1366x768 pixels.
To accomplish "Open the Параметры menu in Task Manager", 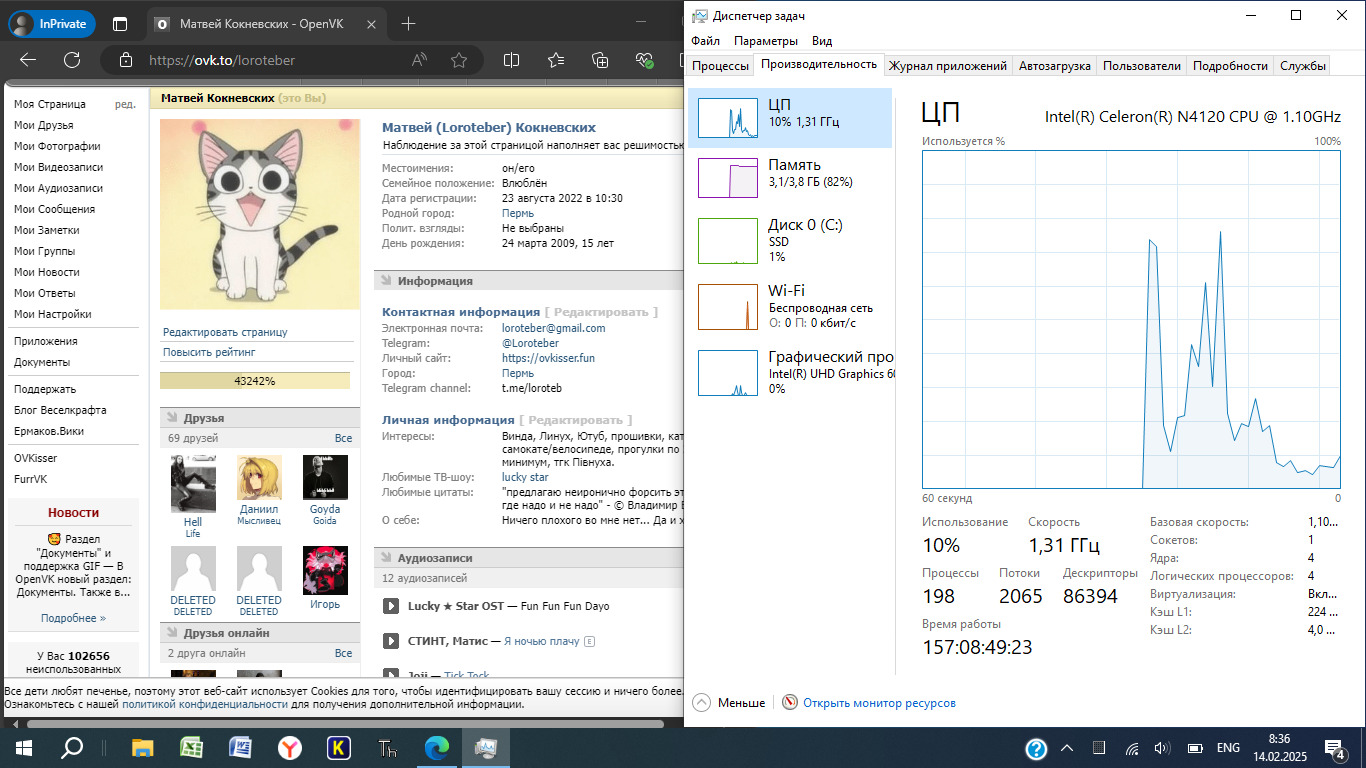I will point(765,41).
